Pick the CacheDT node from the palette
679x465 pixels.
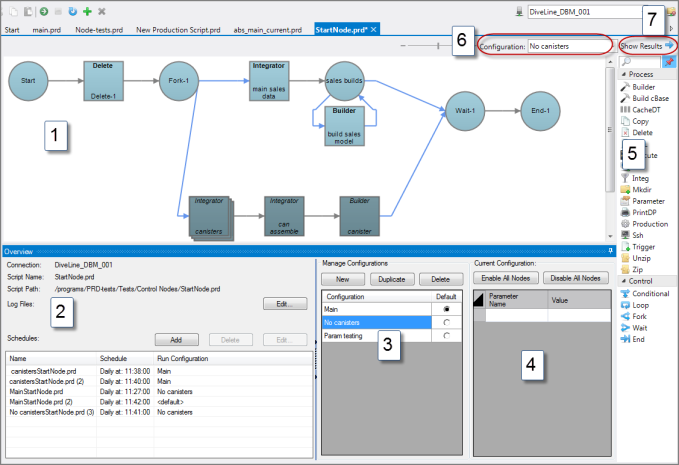tap(647, 110)
